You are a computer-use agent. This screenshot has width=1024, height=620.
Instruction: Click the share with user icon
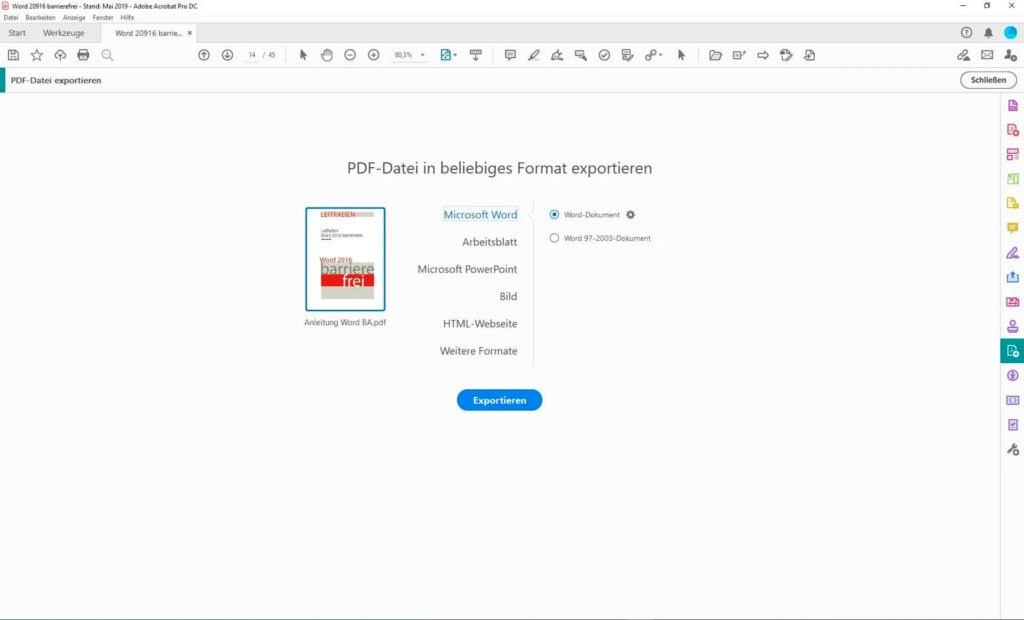1010,56
